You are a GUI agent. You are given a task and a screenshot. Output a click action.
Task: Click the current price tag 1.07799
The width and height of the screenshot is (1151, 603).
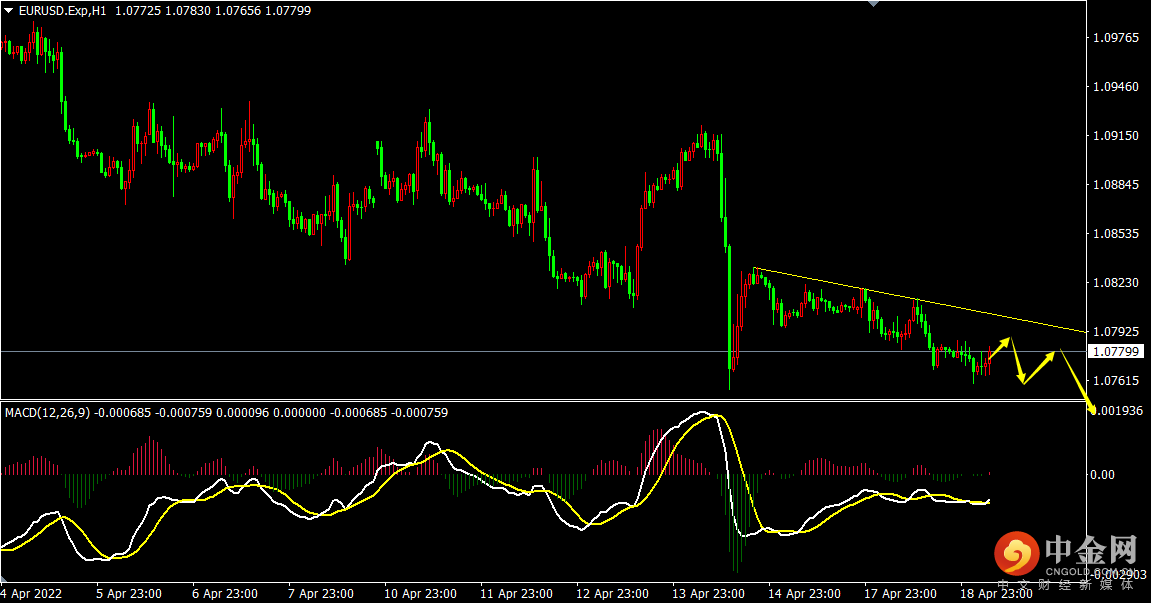pyautogui.click(x=1115, y=352)
